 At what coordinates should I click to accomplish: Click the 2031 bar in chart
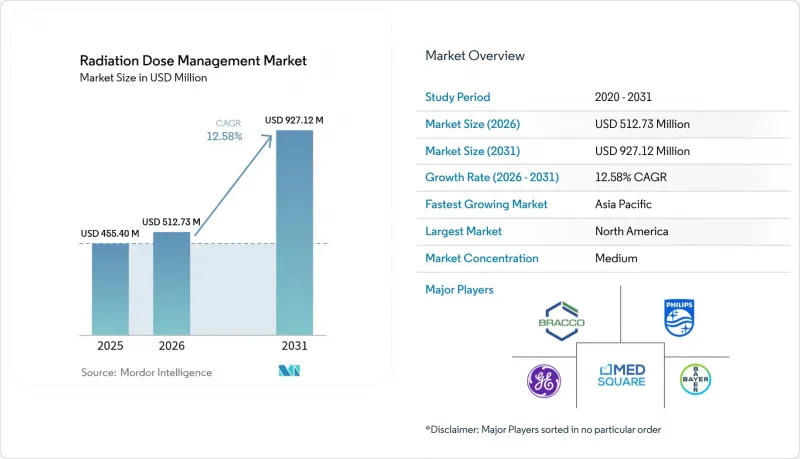pyautogui.click(x=294, y=233)
